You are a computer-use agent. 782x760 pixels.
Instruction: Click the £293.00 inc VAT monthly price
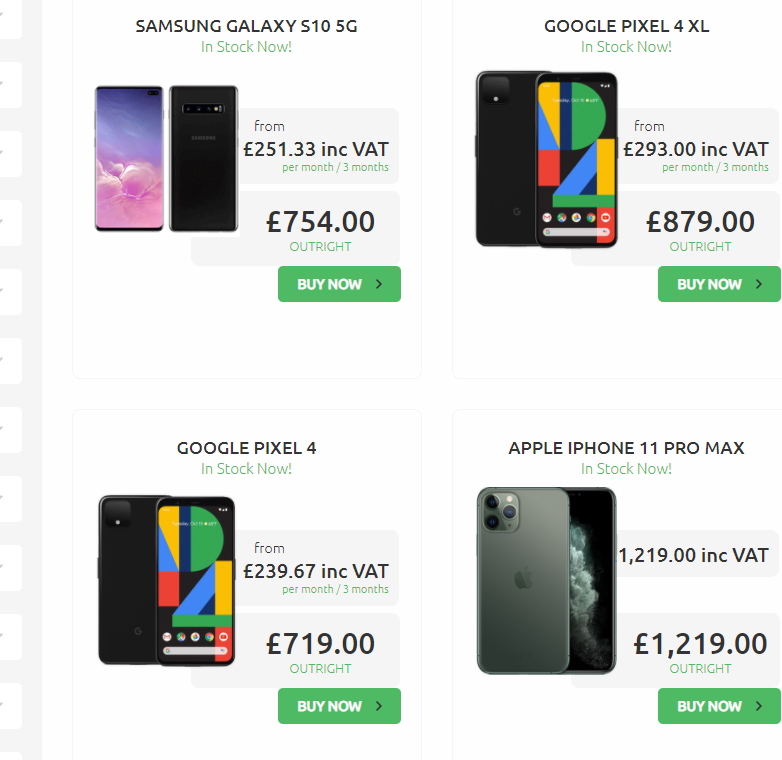(696, 150)
